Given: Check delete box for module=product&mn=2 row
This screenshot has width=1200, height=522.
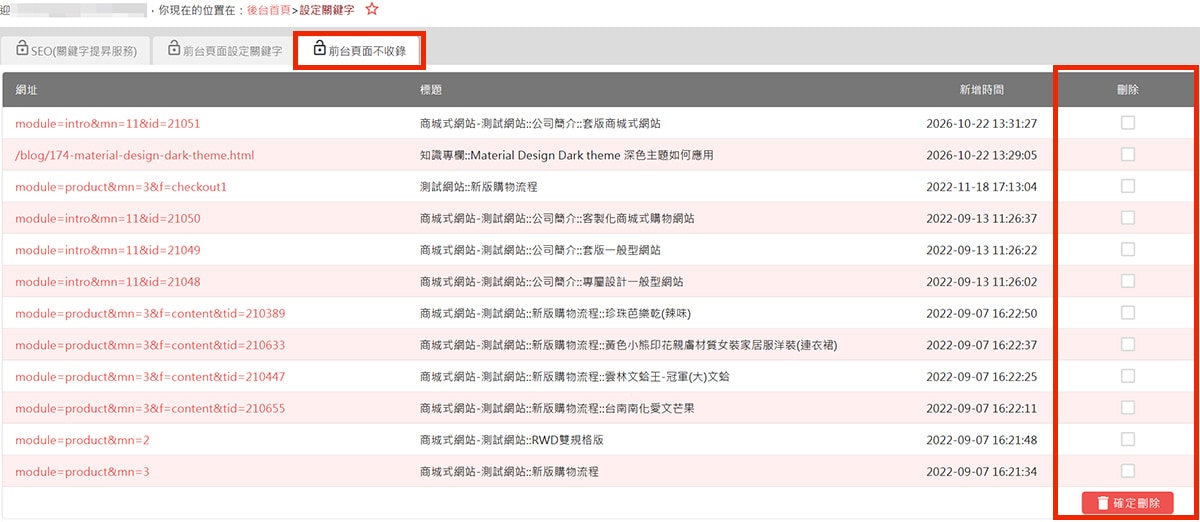Looking at the screenshot, I should click(1128, 440).
